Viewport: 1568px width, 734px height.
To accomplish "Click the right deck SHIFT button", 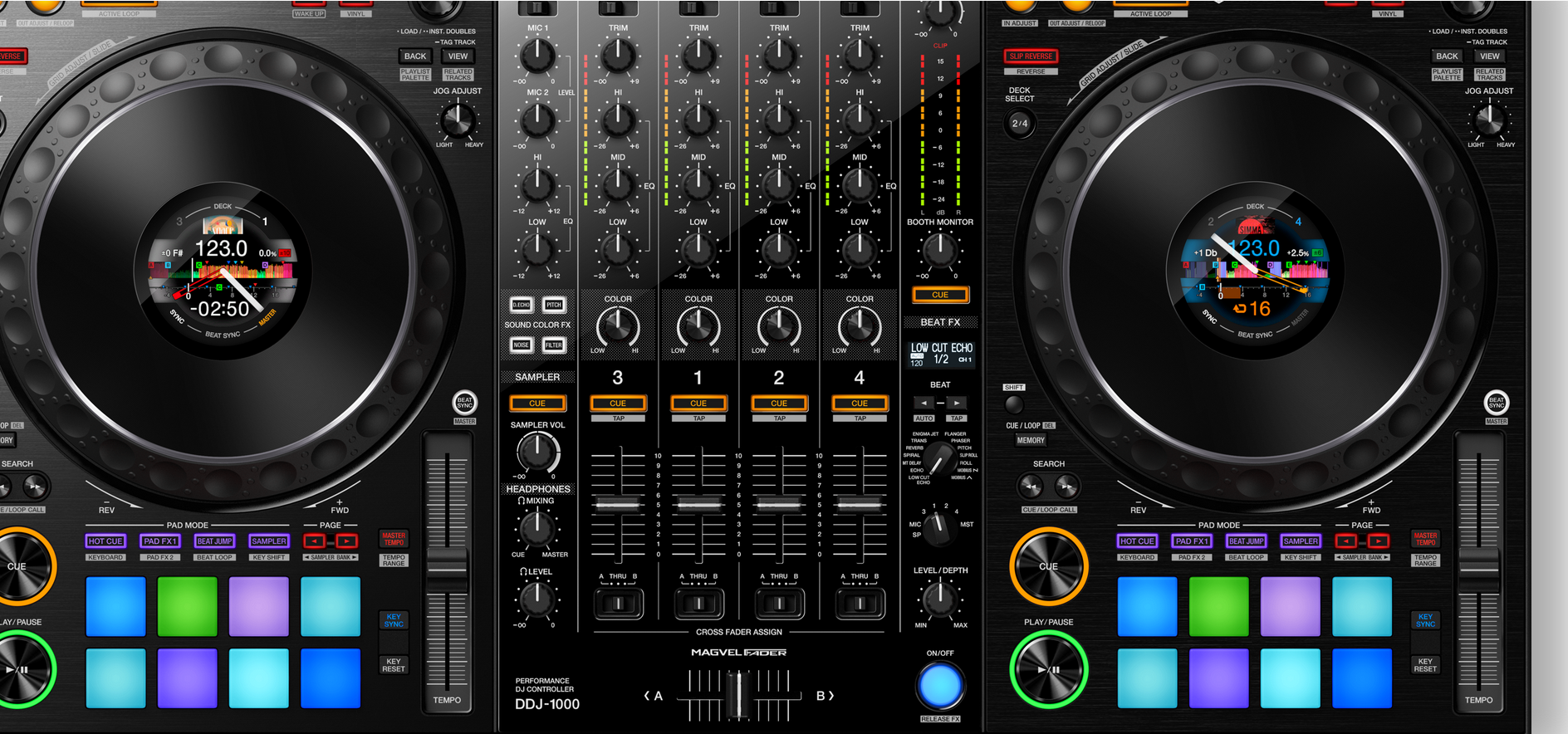I will coord(1014,404).
